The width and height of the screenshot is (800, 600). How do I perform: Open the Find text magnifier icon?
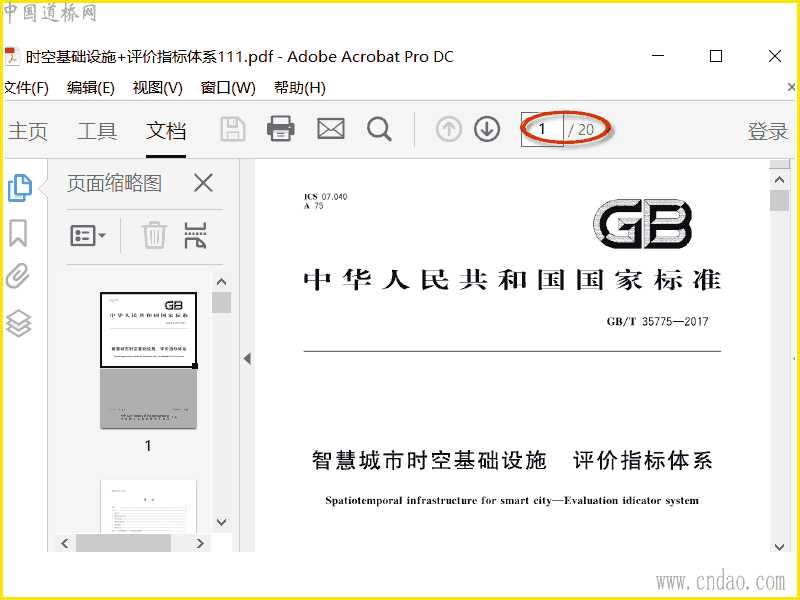[x=379, y=129]
